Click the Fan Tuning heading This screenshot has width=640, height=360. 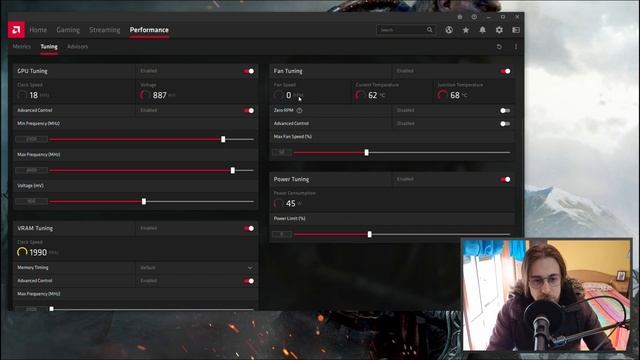tap(288, 71)
